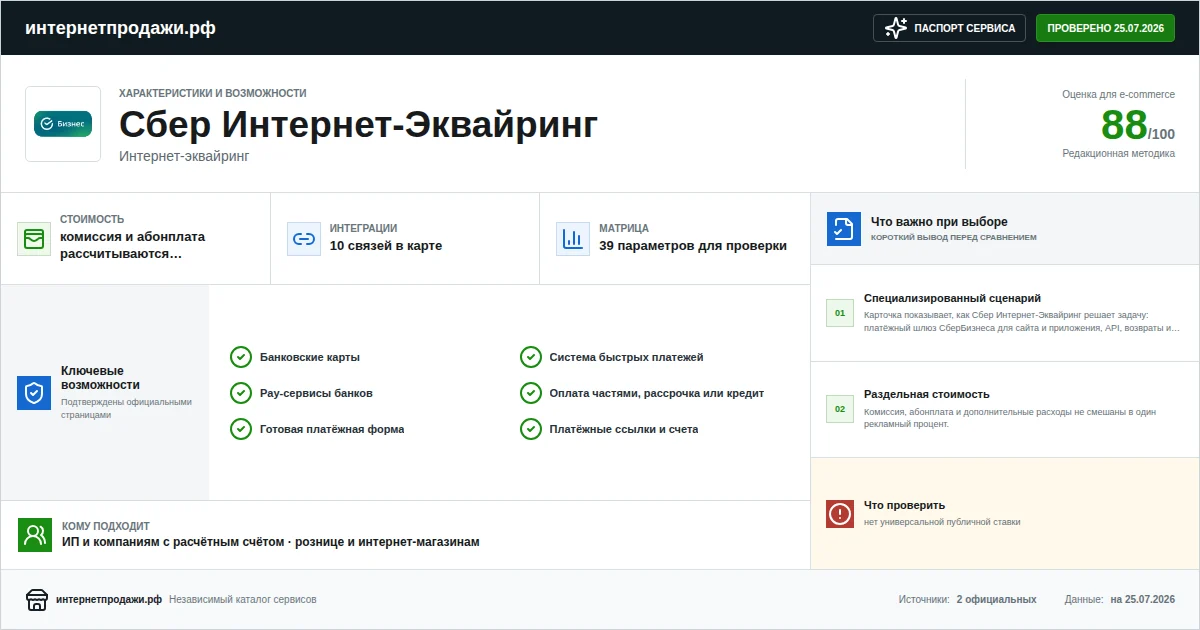Click the Специализированный сценарий heading
The image size is (1200, 630).
point(952,298)
